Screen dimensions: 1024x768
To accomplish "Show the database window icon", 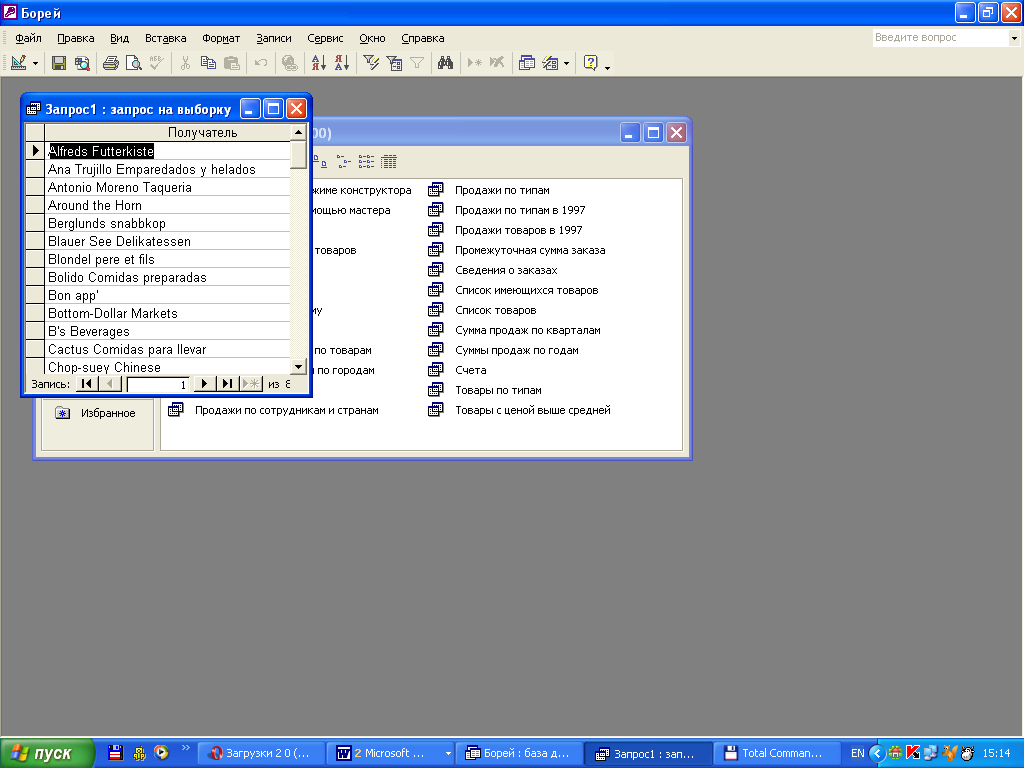I will pyautogui.click(x=526, y=63).
